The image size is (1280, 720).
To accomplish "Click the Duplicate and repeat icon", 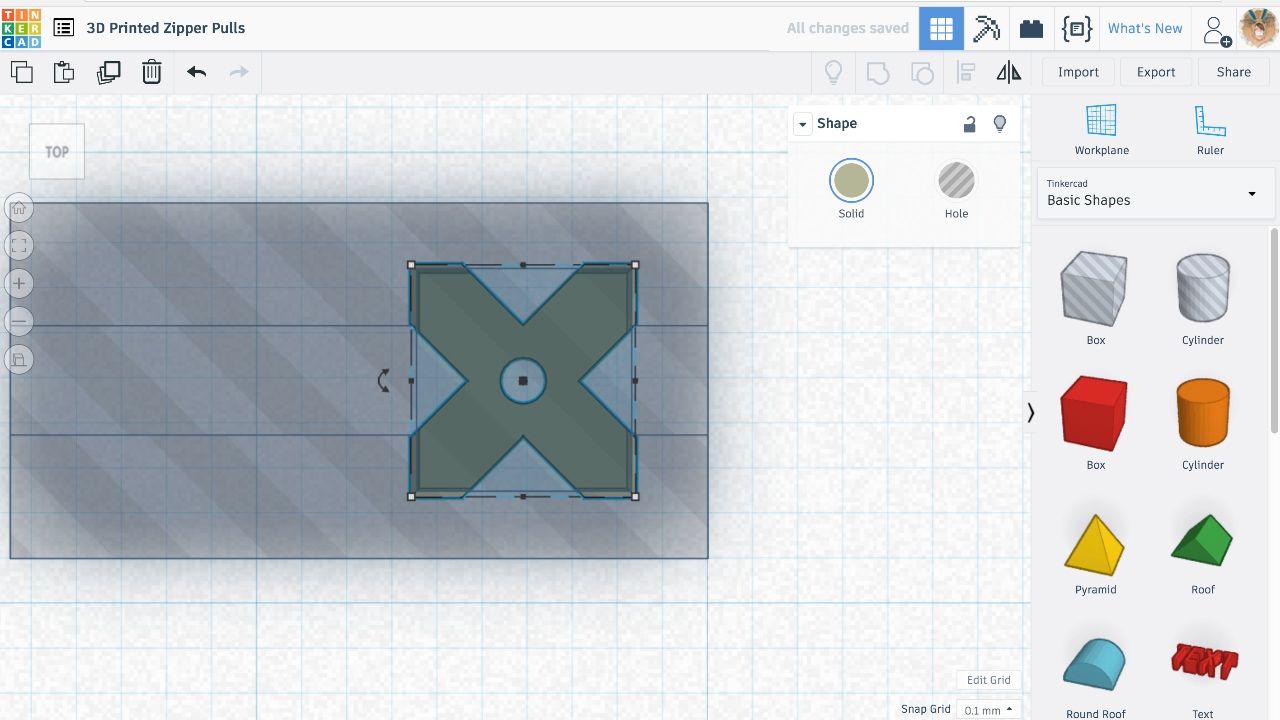I will tap(108, 72).
